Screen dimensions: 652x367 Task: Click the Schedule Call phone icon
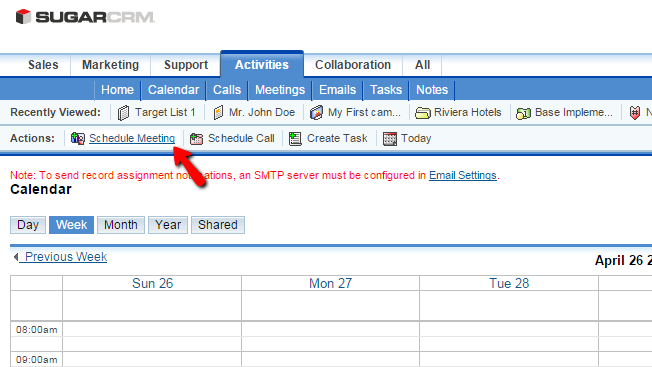pyautogui.click(x=196, y=138)
